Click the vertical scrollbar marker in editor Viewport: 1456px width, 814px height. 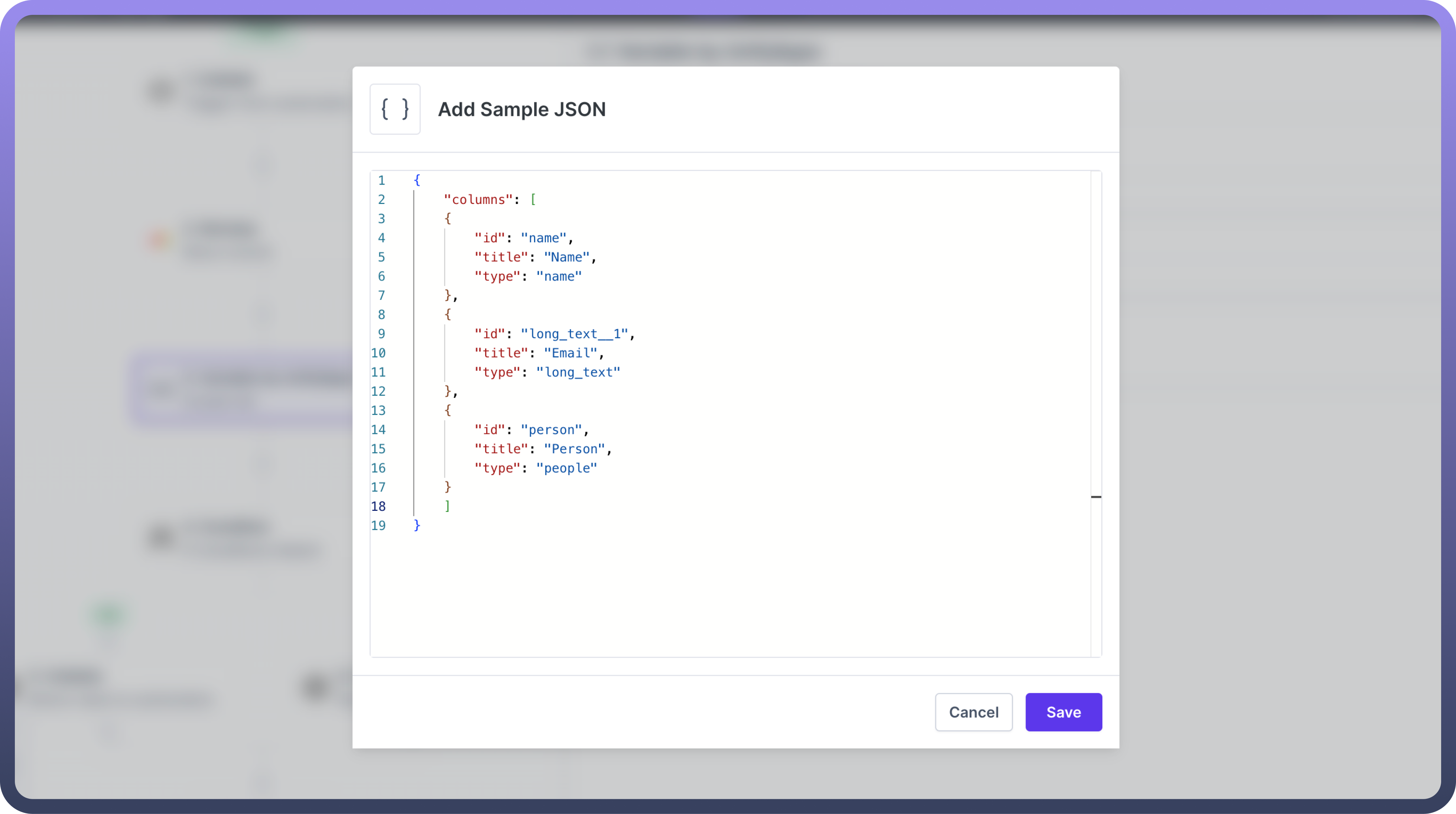[1096, 497]
